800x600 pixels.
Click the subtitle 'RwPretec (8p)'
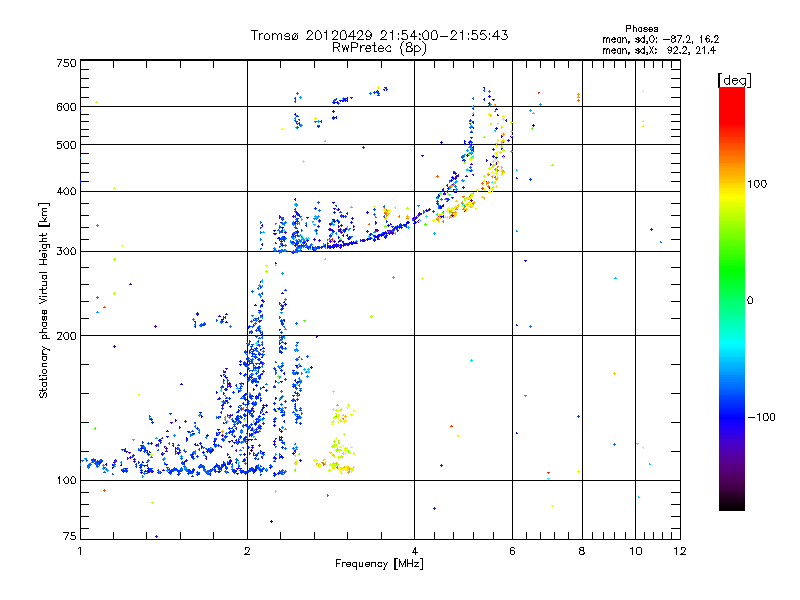point(380,48)
